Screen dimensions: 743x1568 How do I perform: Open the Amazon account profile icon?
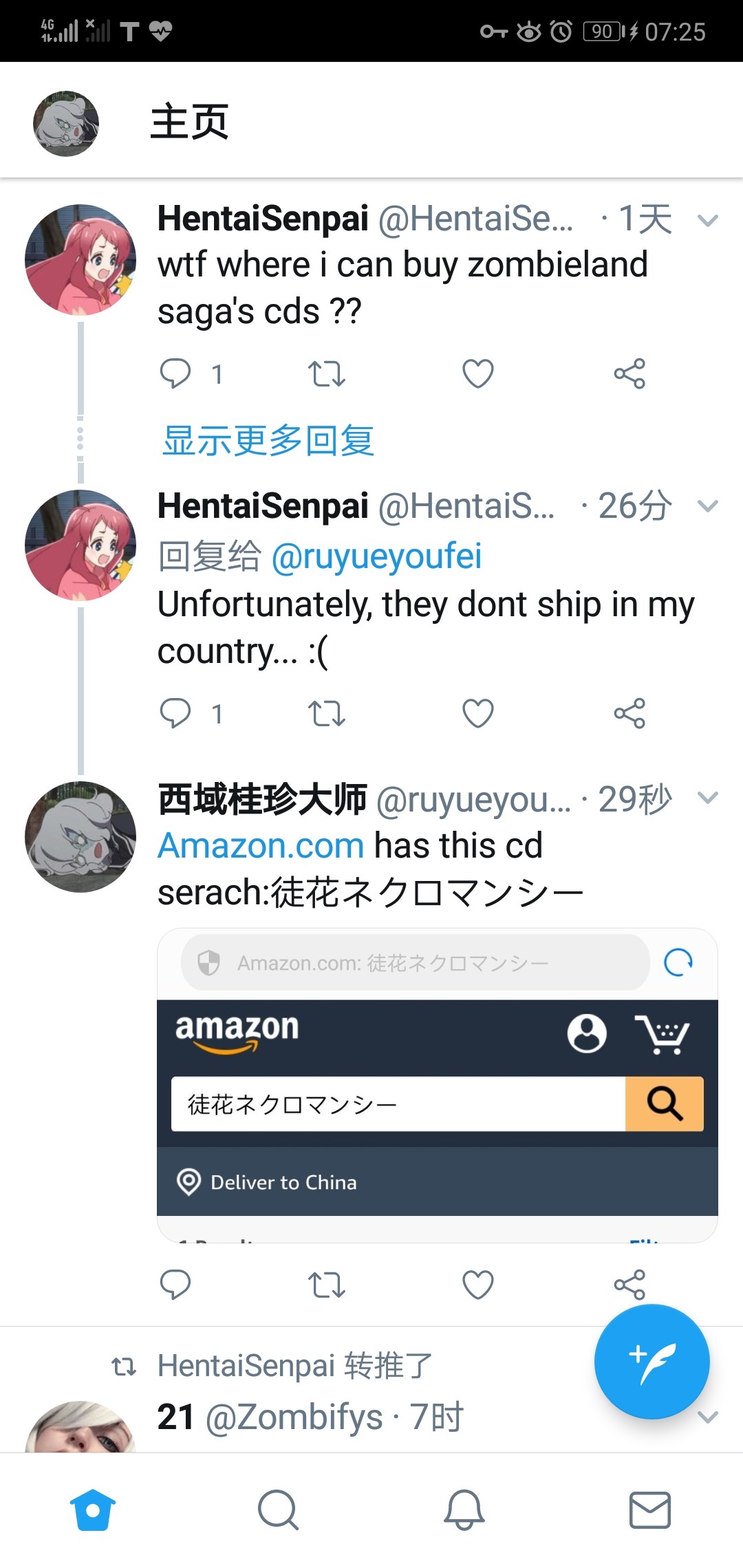coord(587,1033)
